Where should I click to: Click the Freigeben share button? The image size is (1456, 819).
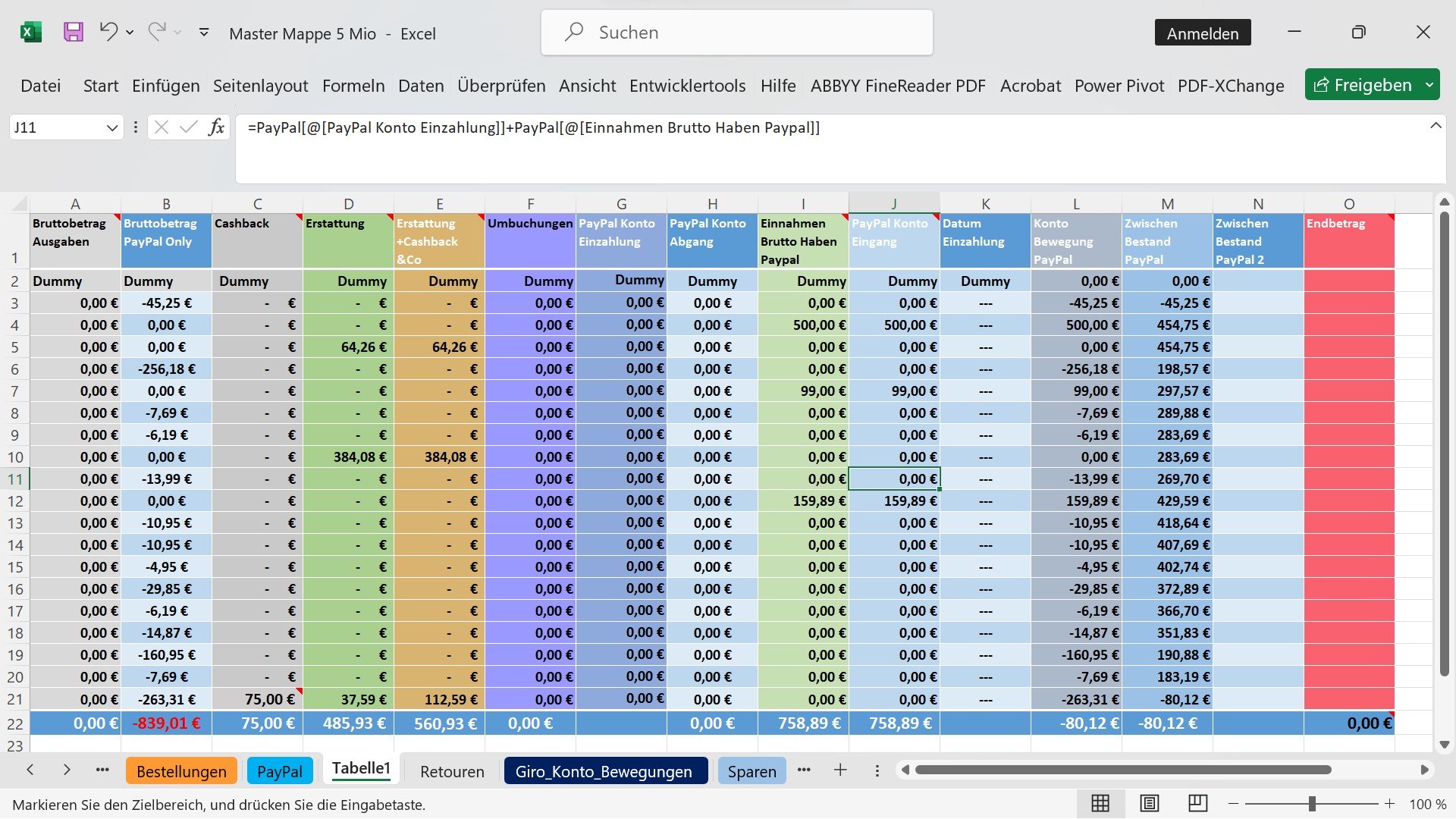[x=1363, y=85]
